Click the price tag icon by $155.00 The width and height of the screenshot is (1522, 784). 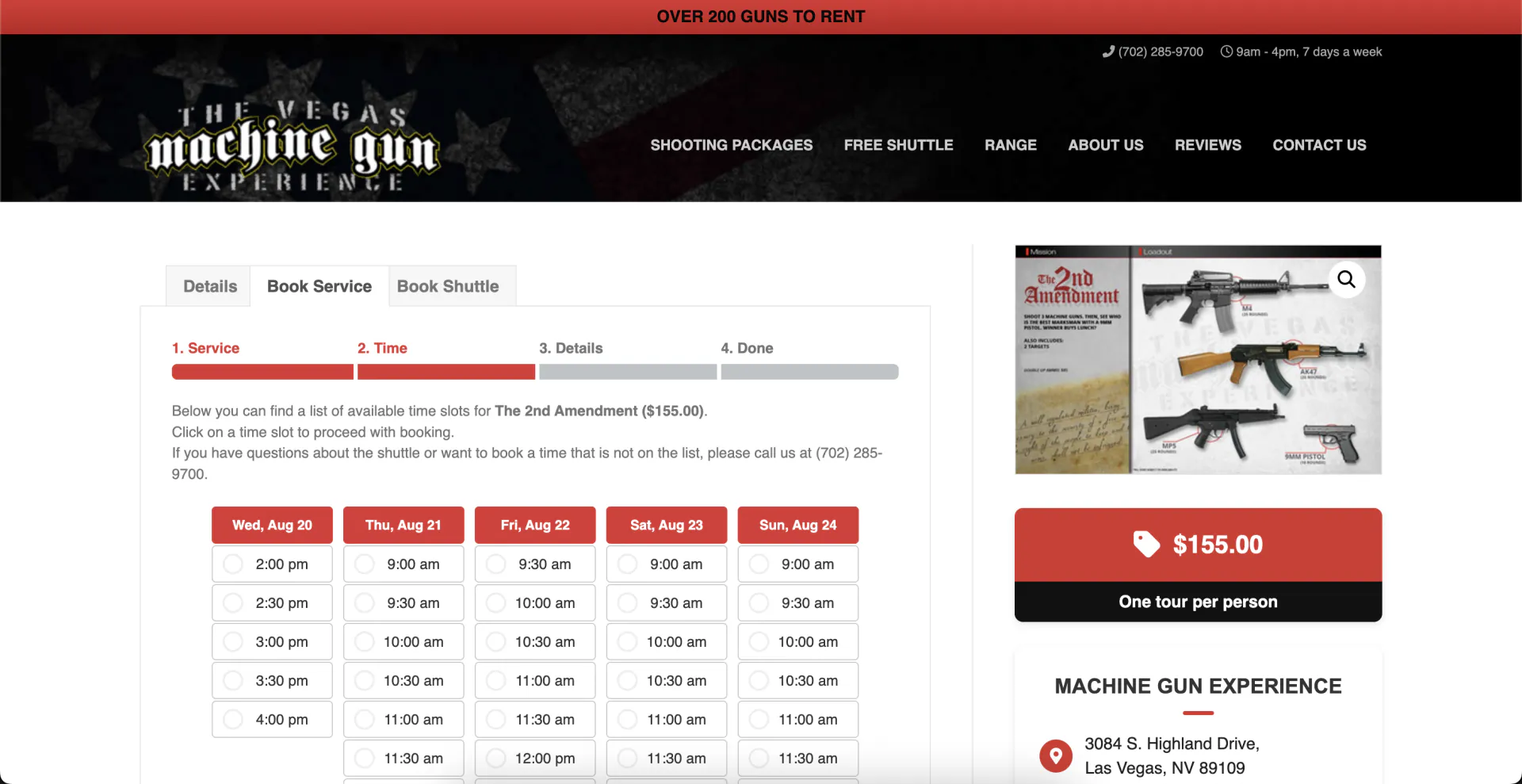point(1146,545)
